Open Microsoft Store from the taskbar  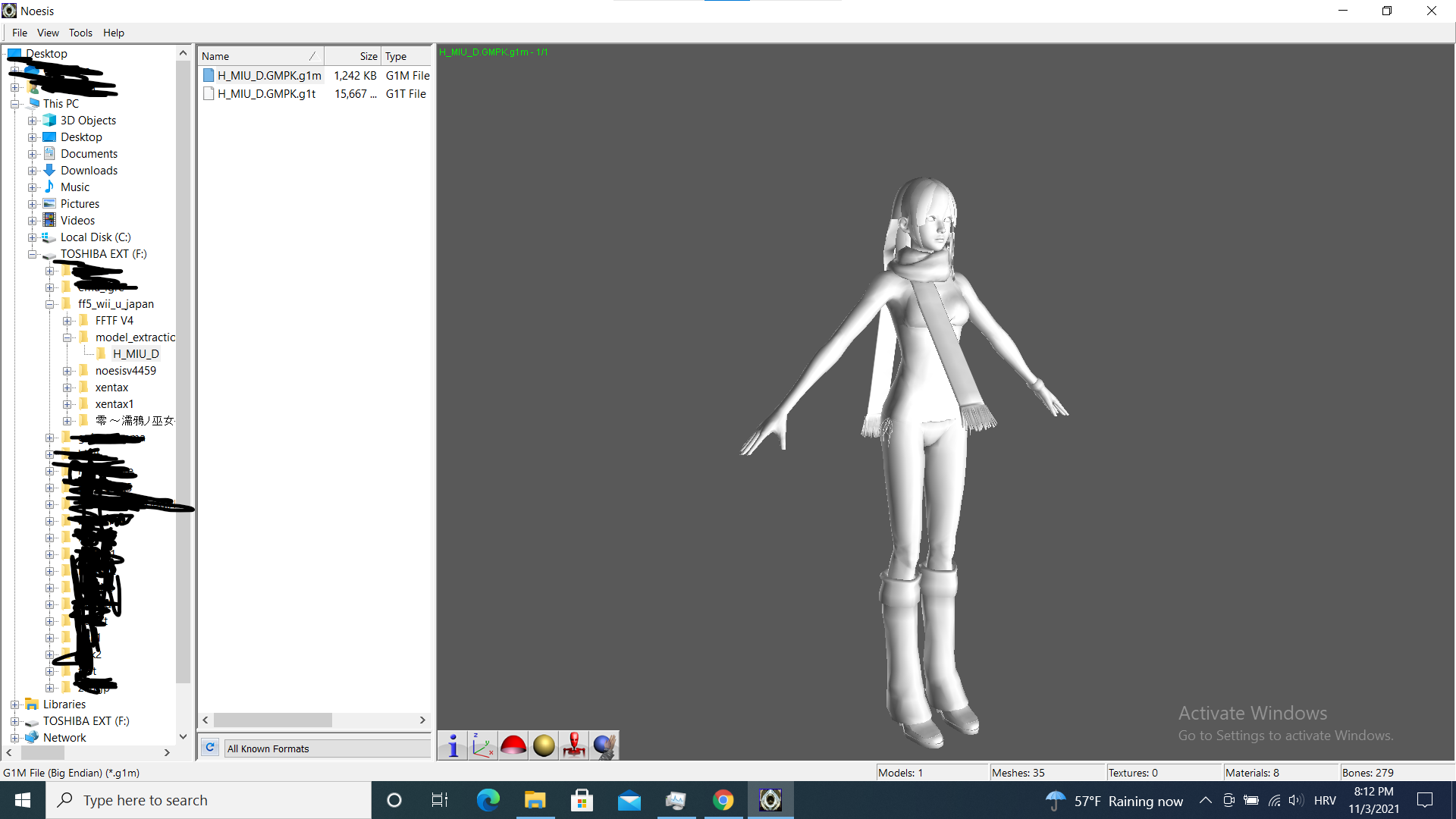pos(582,800)
